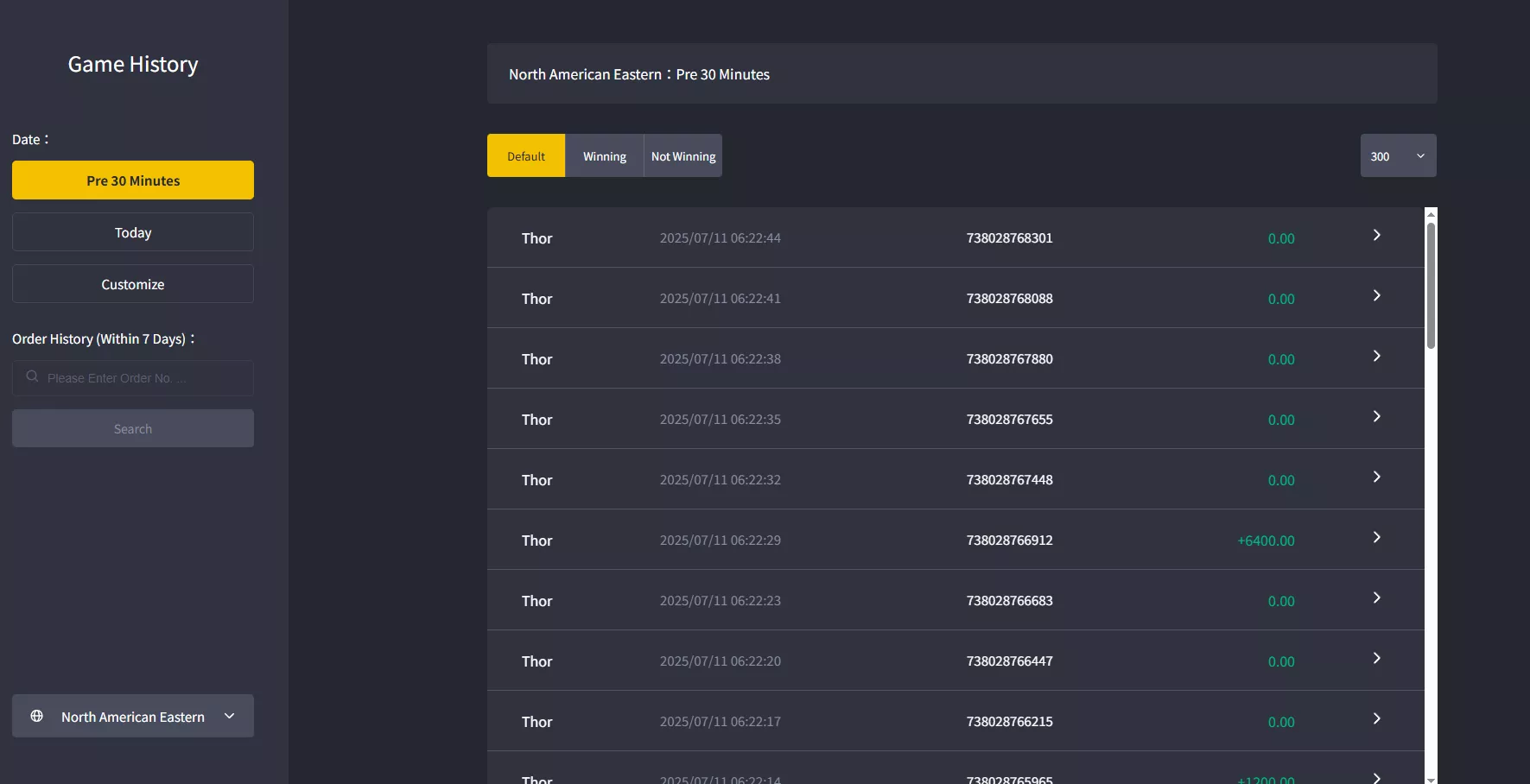Screen dimensions: 1530x784
Task: Click the Game History title
Action: (x=133, y=65)
